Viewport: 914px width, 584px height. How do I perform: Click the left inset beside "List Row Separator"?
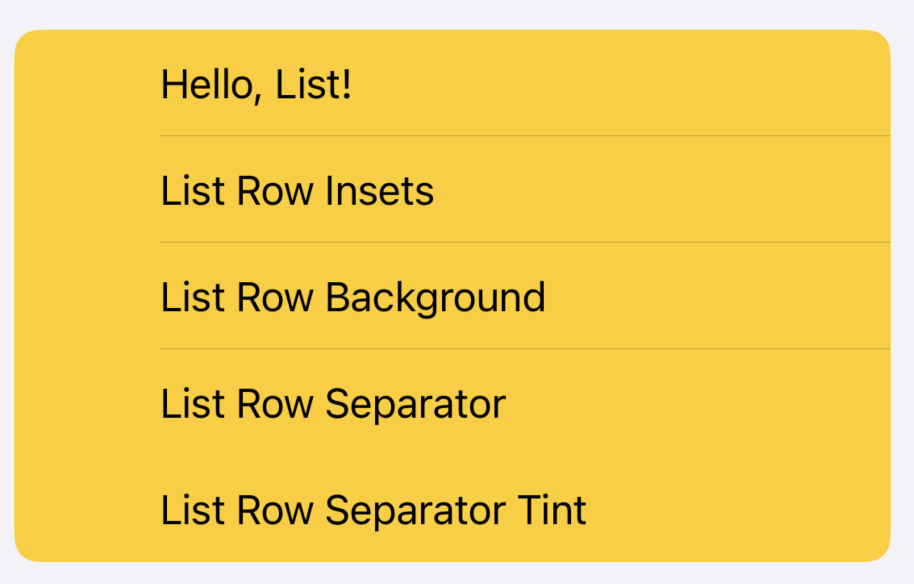click(x=87, y=404)
